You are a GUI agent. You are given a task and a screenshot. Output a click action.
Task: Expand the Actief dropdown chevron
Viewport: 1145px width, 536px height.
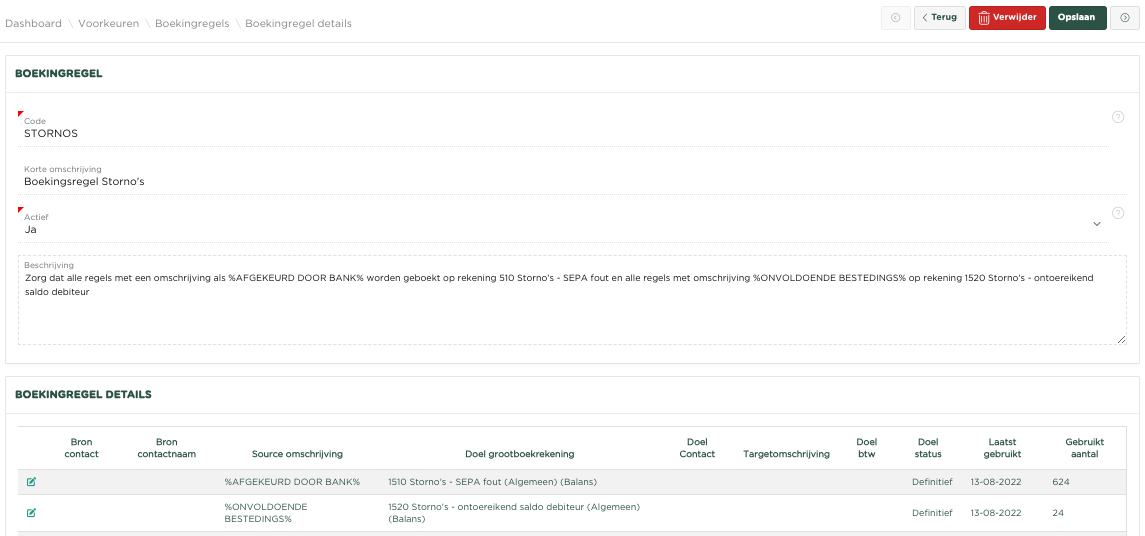(x=1096, y=224)
